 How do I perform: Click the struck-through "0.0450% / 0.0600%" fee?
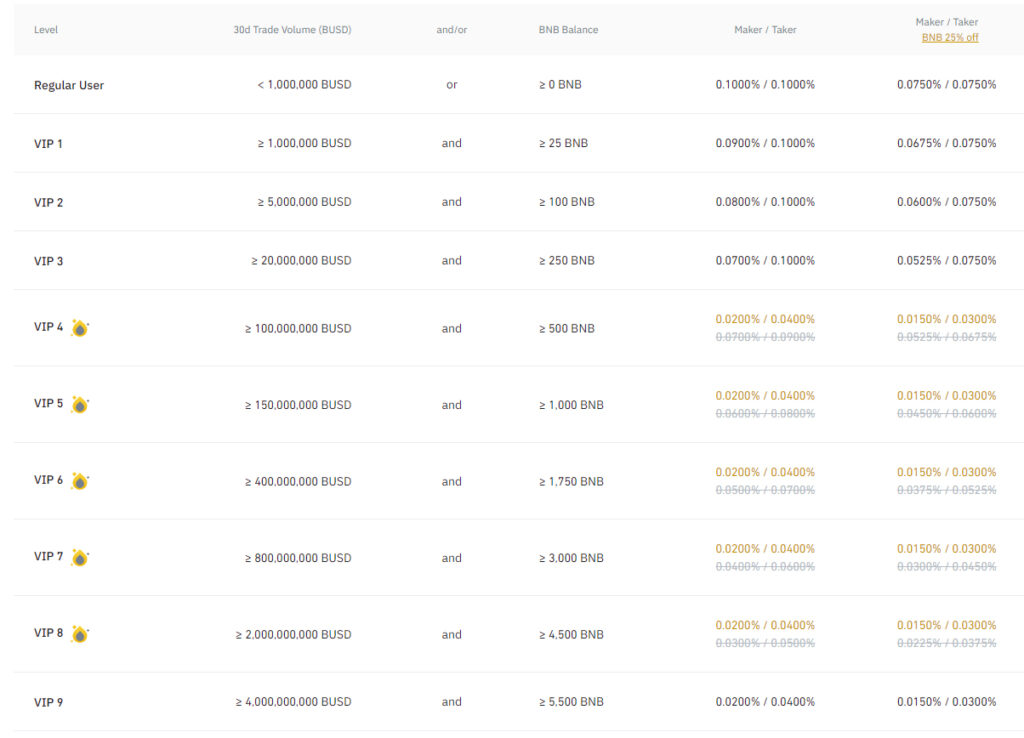946,413
